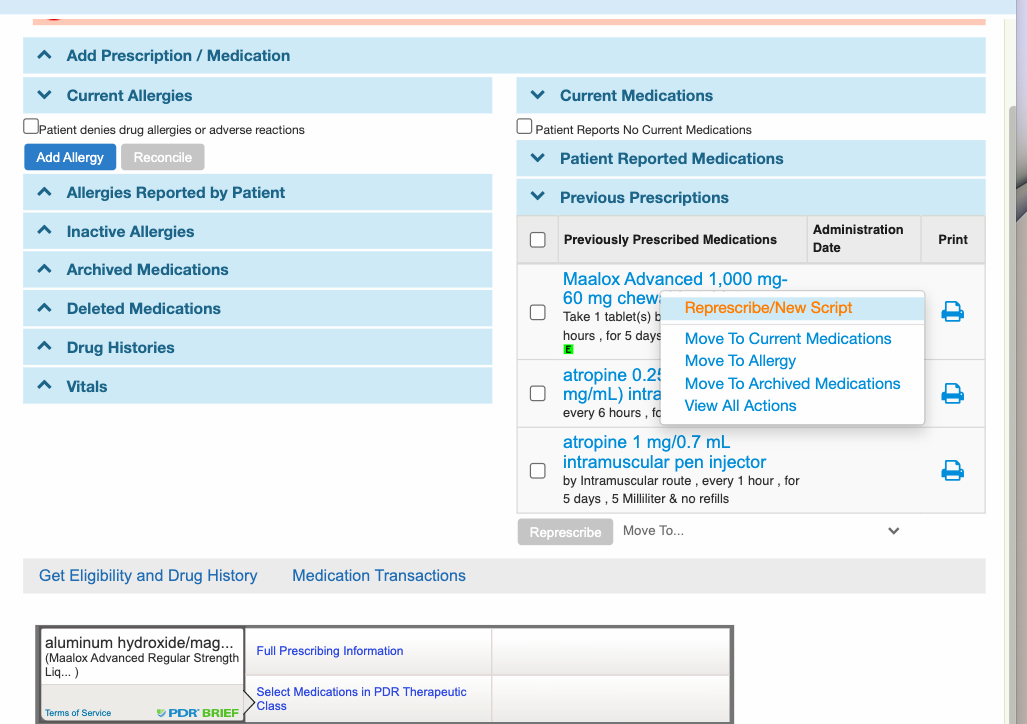1027x724 pixels.
Task: Choose Represcribe/New Script from context menu
Action: pos(768,308)
